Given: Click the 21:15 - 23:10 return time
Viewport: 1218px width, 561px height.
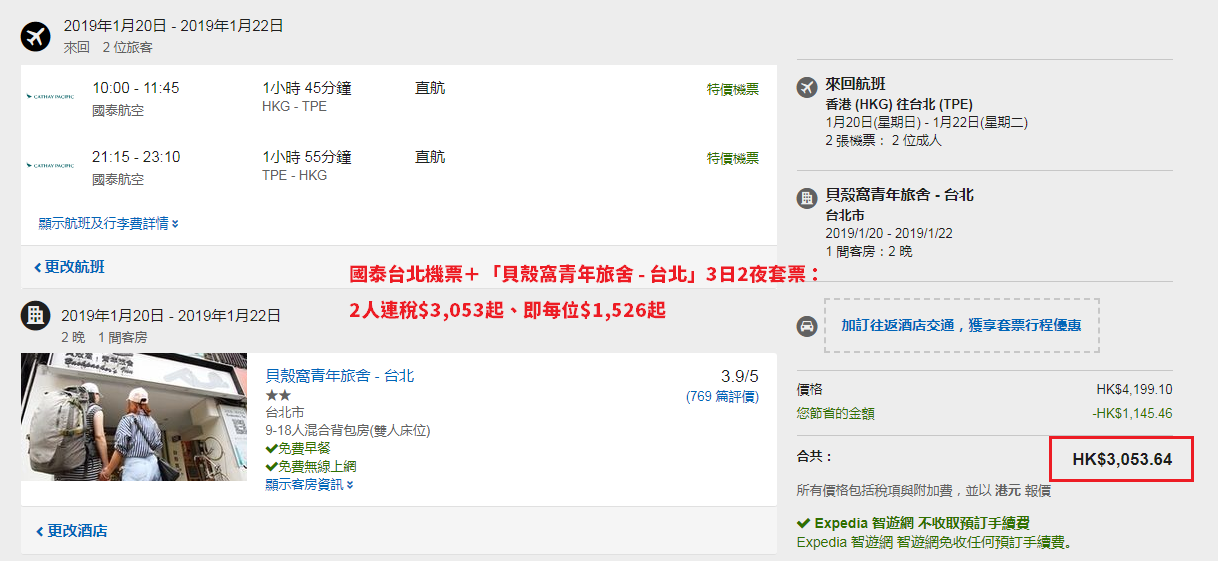Looking at the screenshot, I should coord(136,157).
